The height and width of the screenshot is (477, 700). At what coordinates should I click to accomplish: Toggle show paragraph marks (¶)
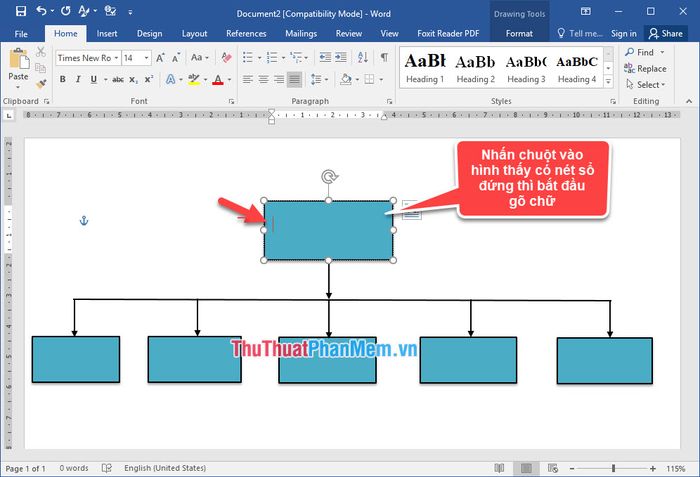384,58
